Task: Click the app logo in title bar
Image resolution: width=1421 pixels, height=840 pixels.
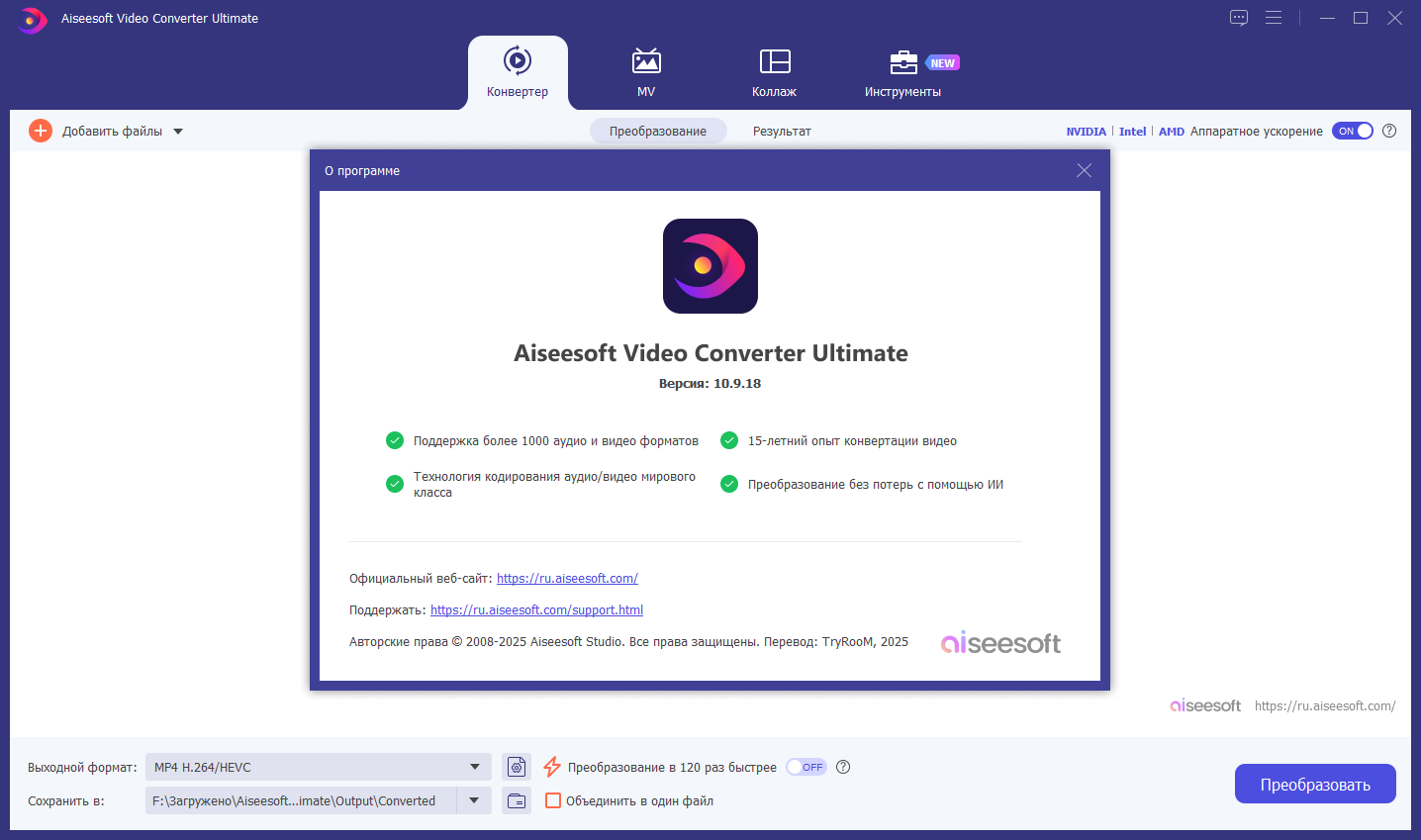Action: point(33,19)
